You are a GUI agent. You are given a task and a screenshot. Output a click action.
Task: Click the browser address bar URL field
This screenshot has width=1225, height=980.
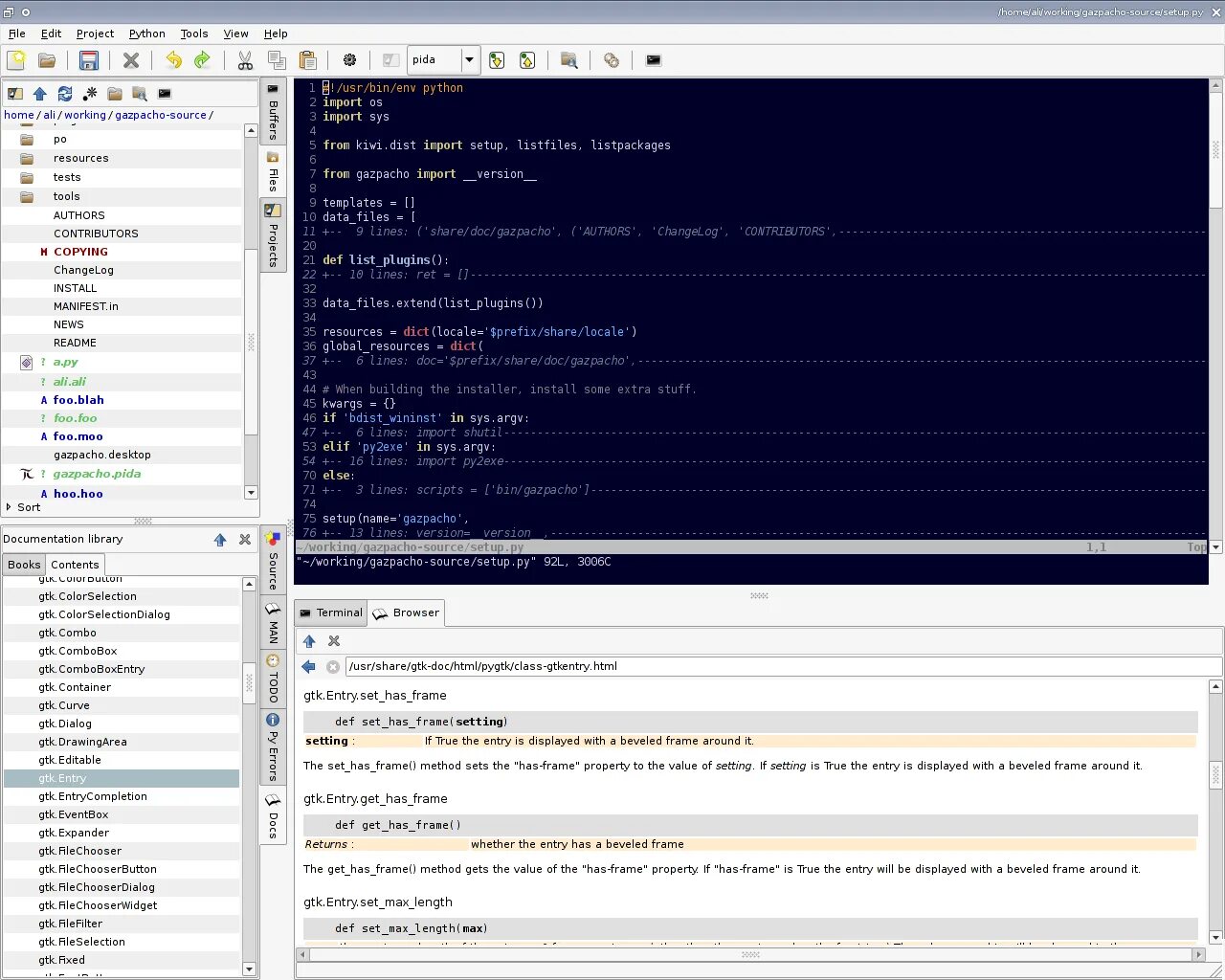(x=670, y=666)
